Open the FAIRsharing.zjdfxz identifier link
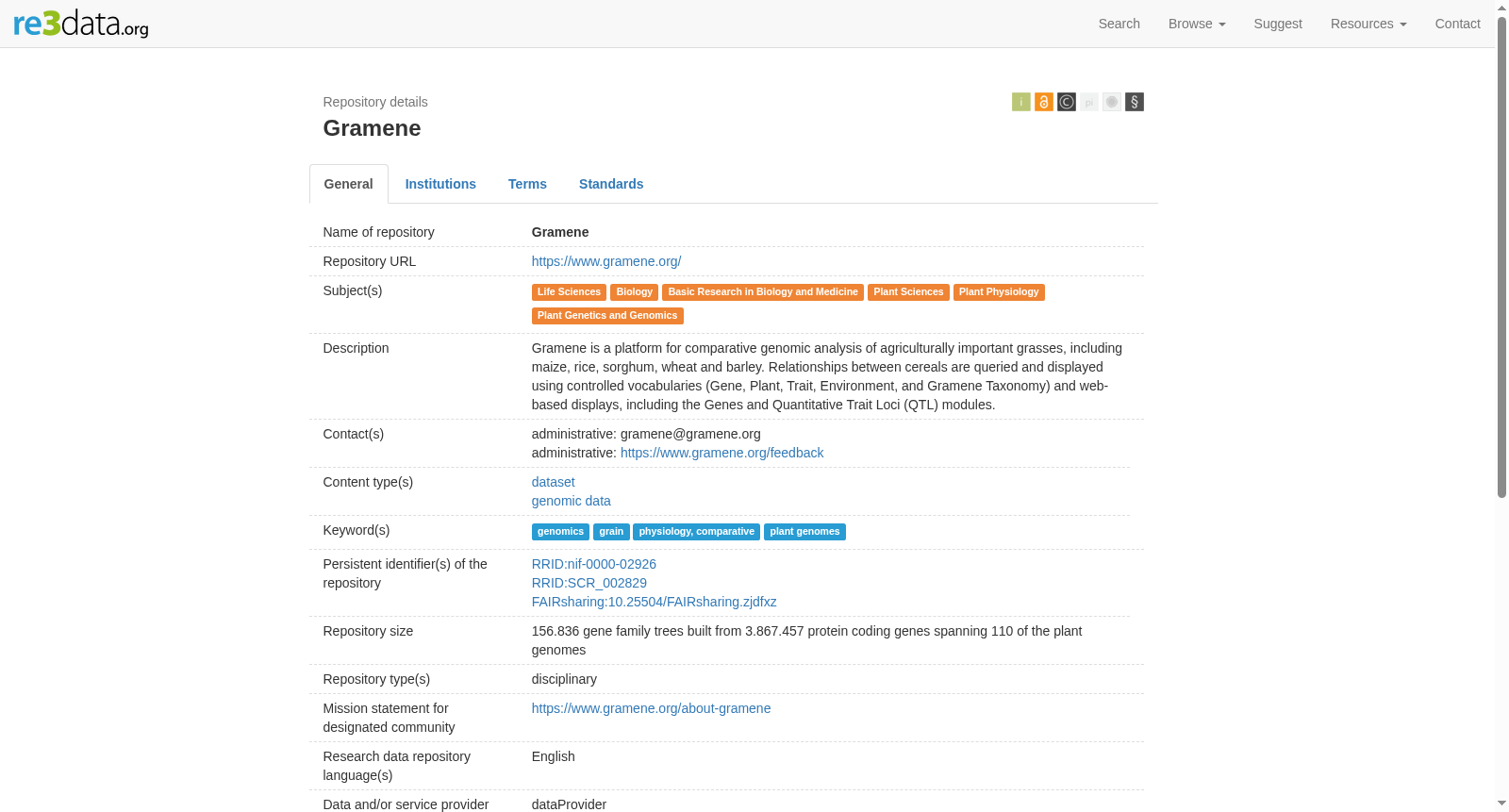1509x812 pixels. [655, 602]
